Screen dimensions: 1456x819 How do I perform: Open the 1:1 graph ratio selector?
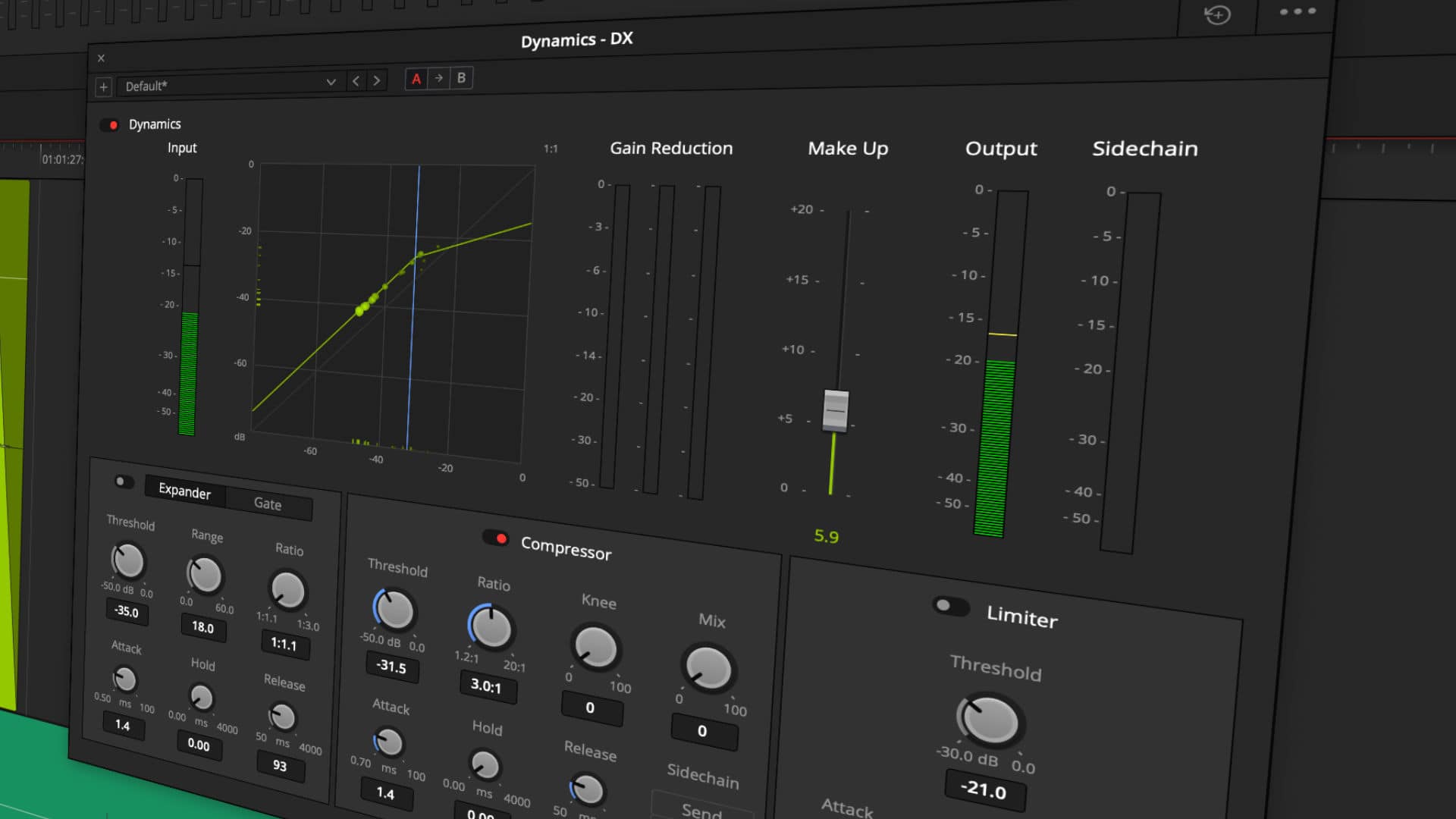point(551,149)
